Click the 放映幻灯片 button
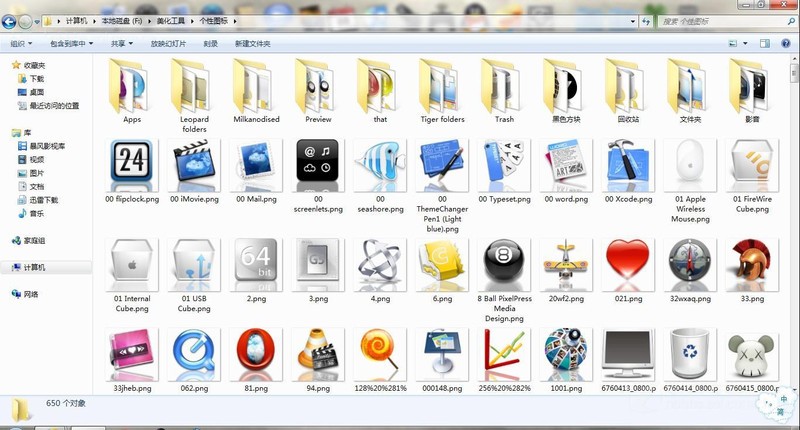The image size is (800, 430). click(x=168, y=44)
